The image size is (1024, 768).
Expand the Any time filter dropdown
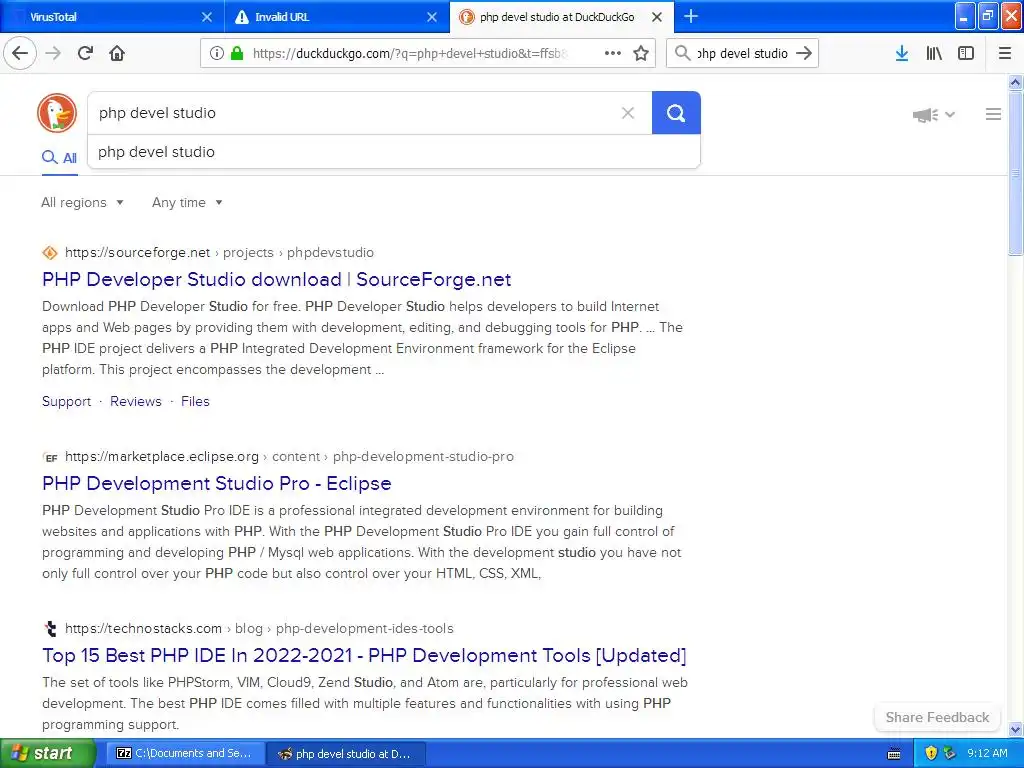187,202
